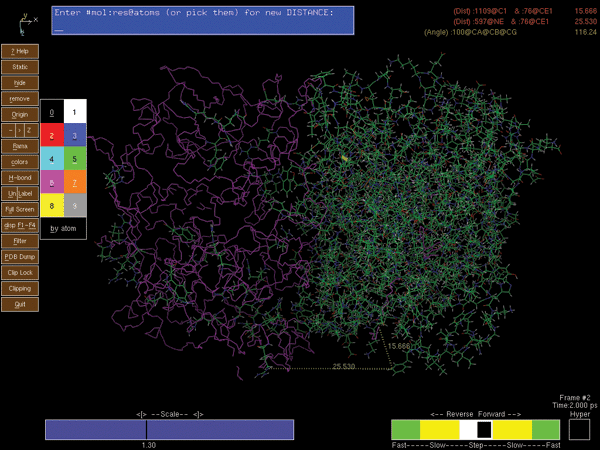Select the 'by atom' coloring option
The image size is (600, 450).
[x=63, y=228]
